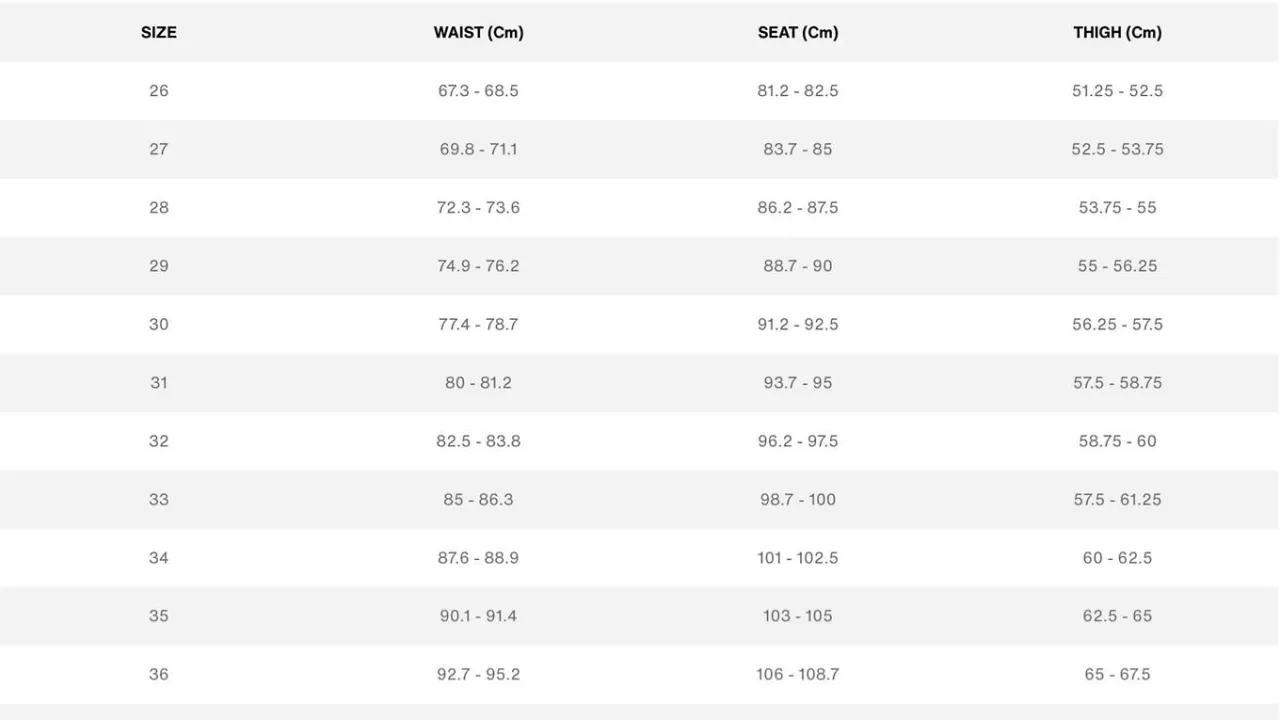Viewport: 1280px width, 720px height.
Task: Click the thigh value 51.25 - 52.5
Action: [1117, 91]
